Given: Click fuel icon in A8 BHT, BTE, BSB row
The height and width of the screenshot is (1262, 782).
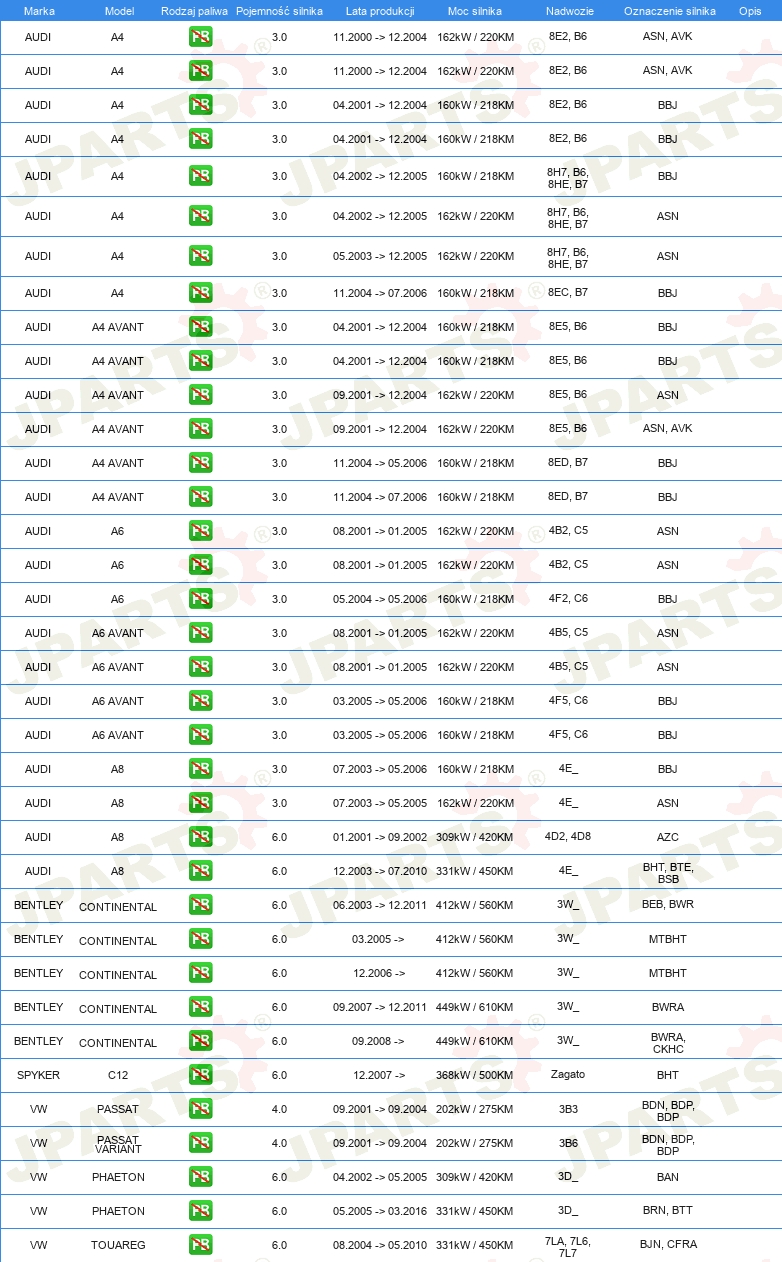Looking at the screenshot, I should point(200,871).
